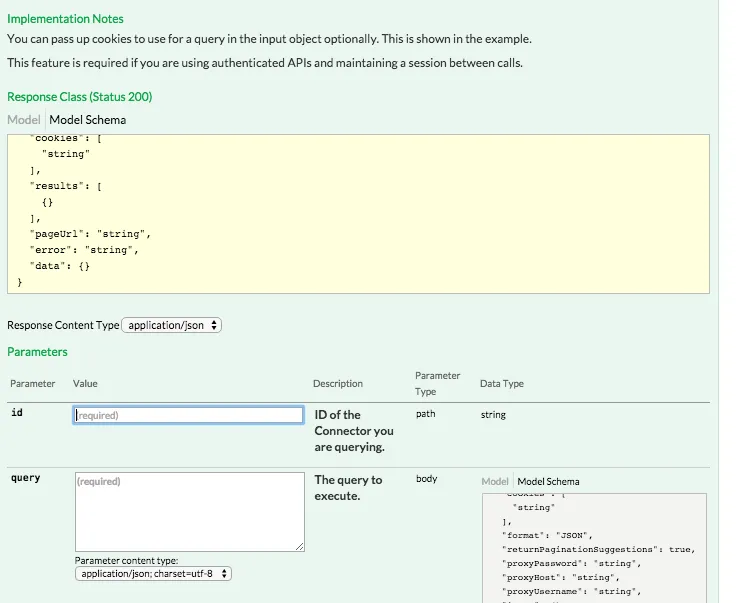Screen dimensions: 739x603
Task: Click the Implementation Notes heading
Action: [65, 19]
